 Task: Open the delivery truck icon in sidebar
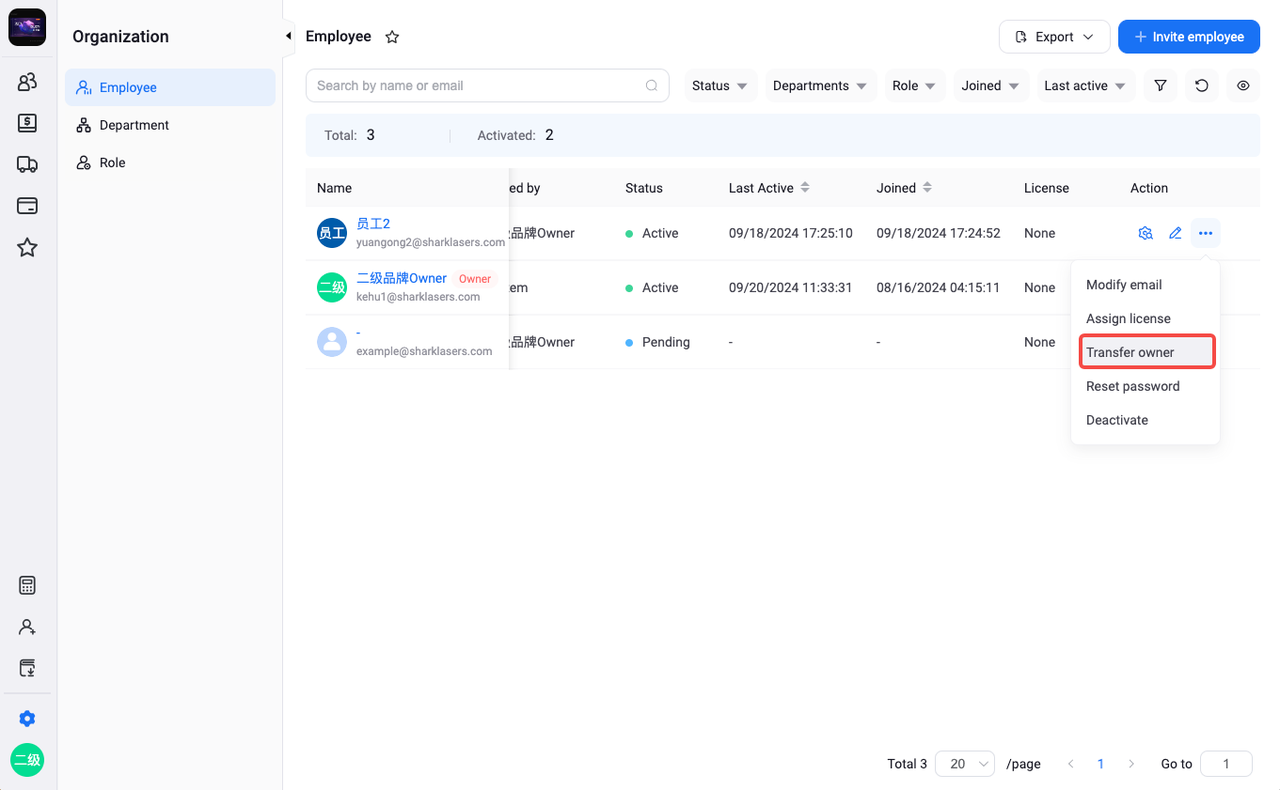point(27,165)
